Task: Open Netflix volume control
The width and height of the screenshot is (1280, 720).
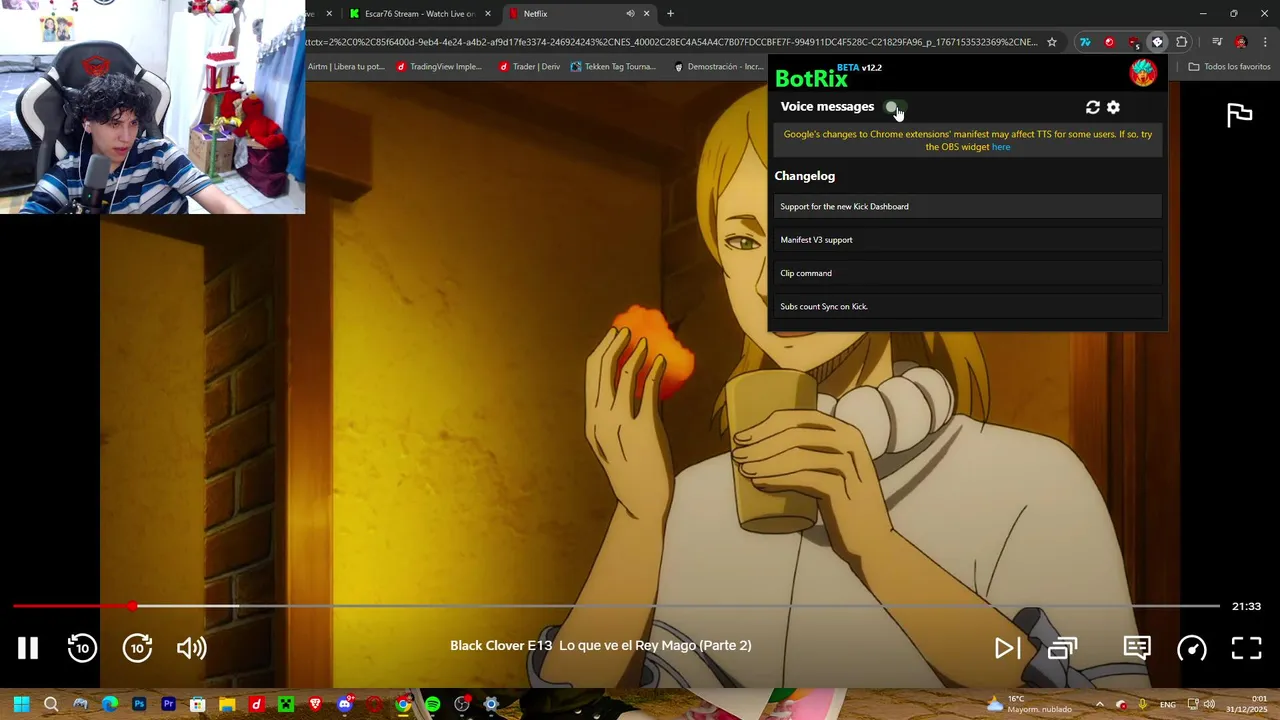Action: pos(191,648)
